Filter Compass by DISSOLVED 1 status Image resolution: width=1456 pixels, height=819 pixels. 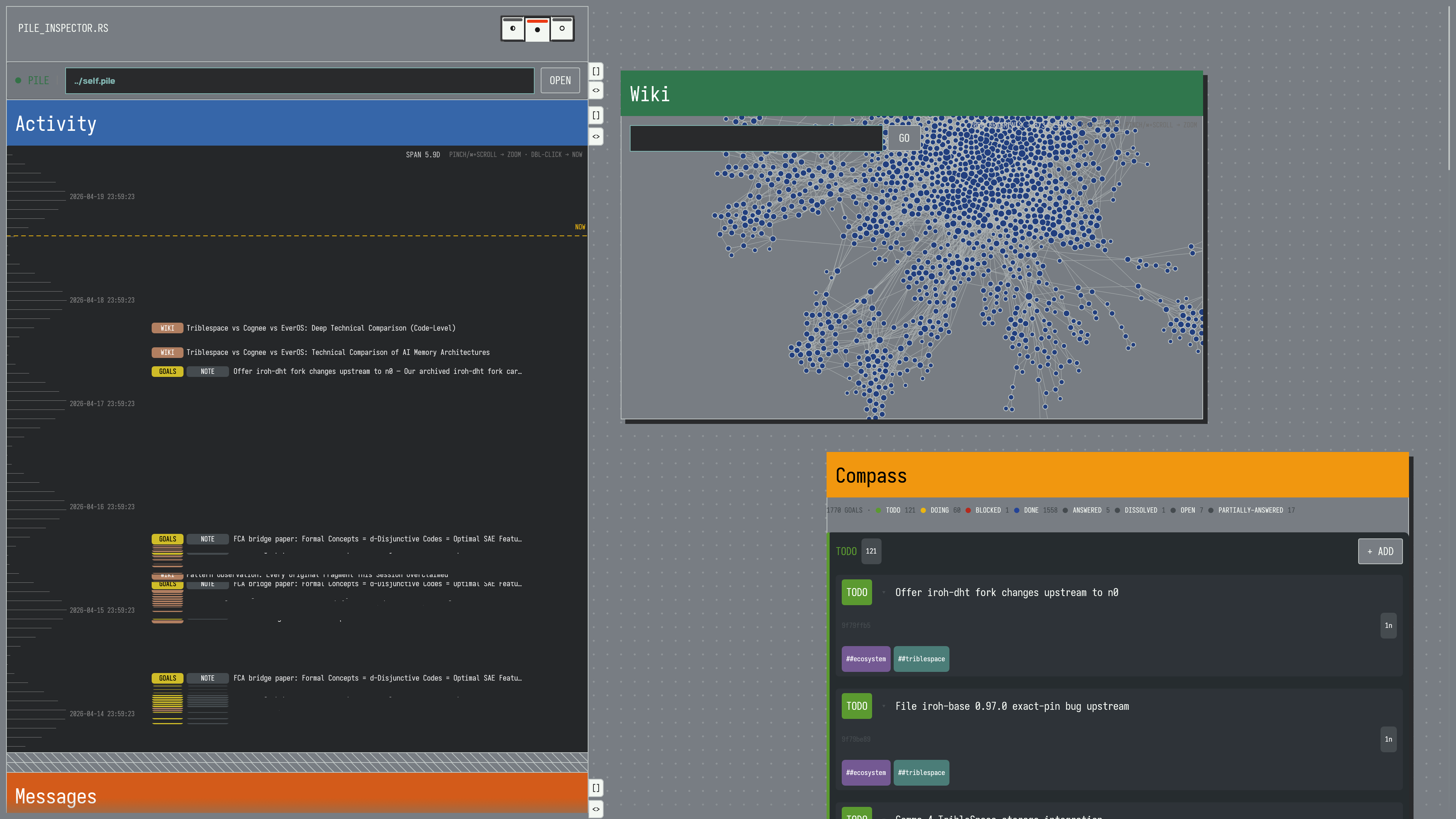[1139, 510]
